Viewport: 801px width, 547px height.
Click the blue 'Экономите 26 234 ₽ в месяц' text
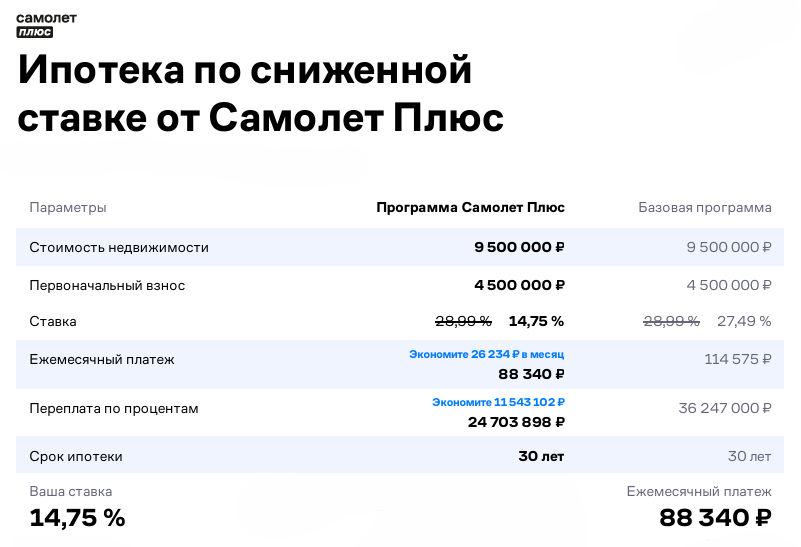486,354
